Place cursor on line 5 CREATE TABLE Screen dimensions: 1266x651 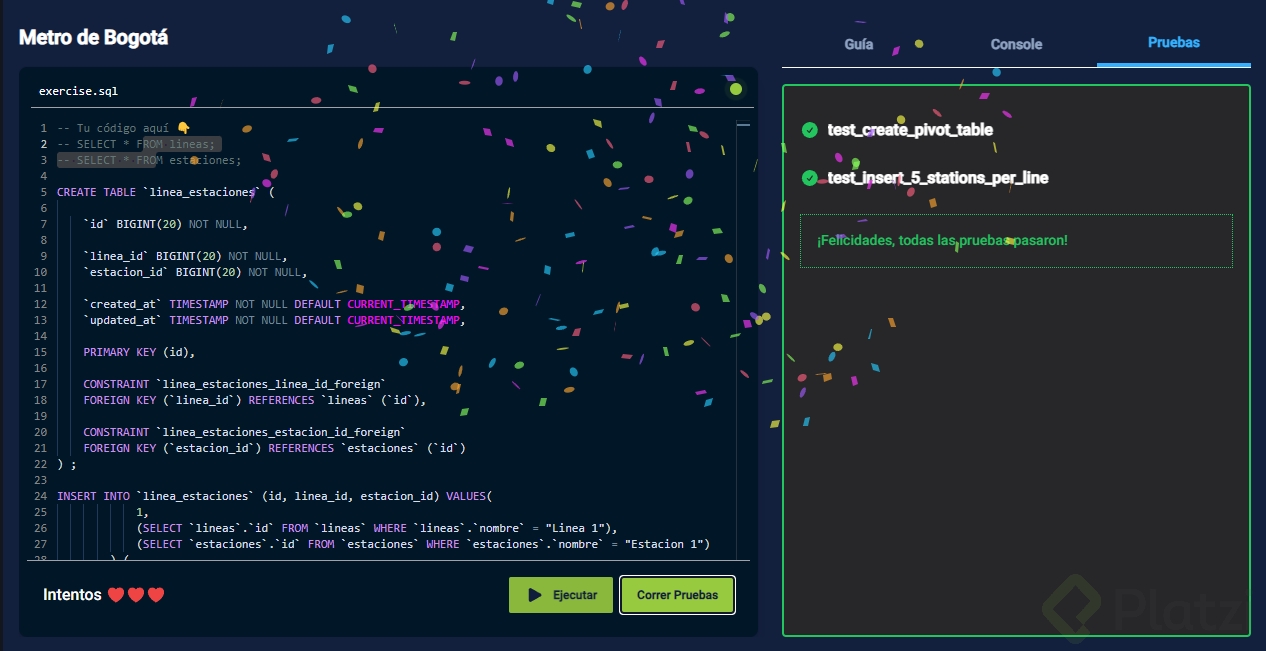pyautogui.click(x=165, y=192)
